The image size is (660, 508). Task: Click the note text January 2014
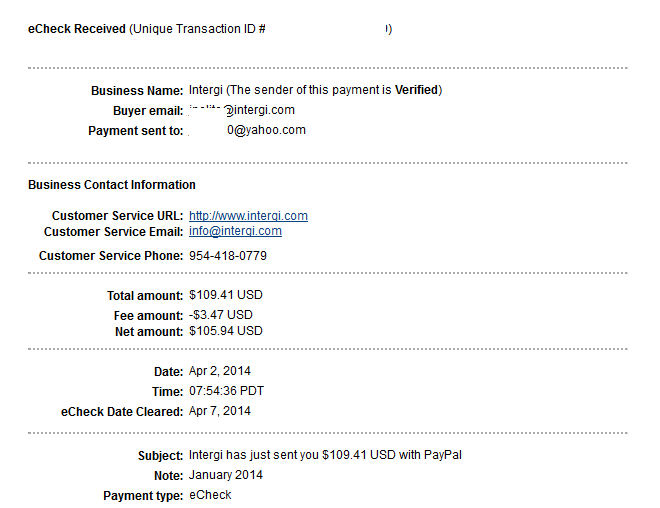point(226,475)
